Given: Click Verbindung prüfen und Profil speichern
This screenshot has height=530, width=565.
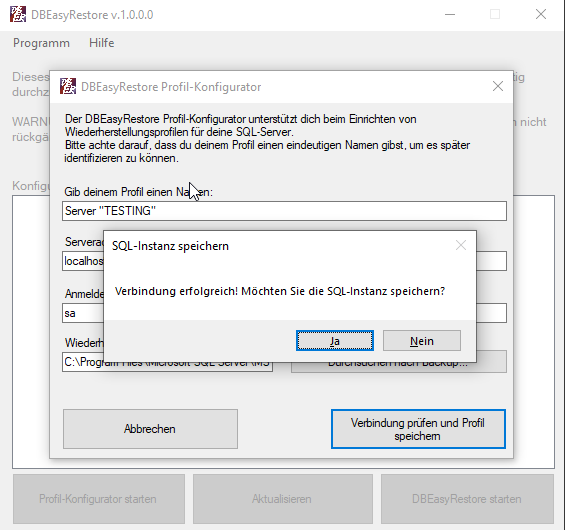Looking at the screenshot, I should [x=418, y=429].
